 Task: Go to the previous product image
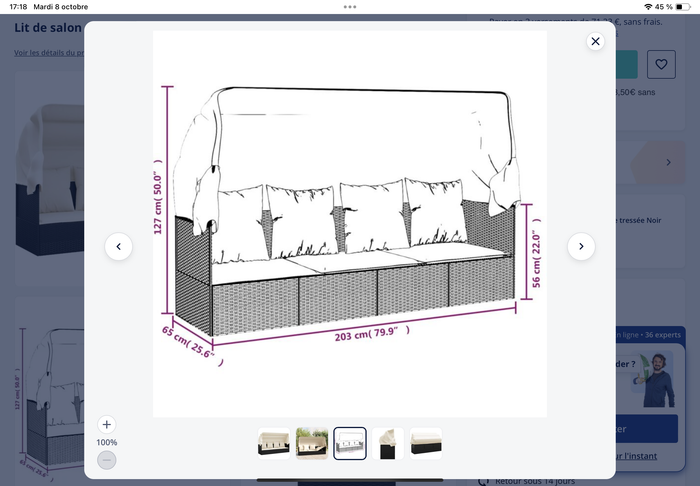coord(118,246)
